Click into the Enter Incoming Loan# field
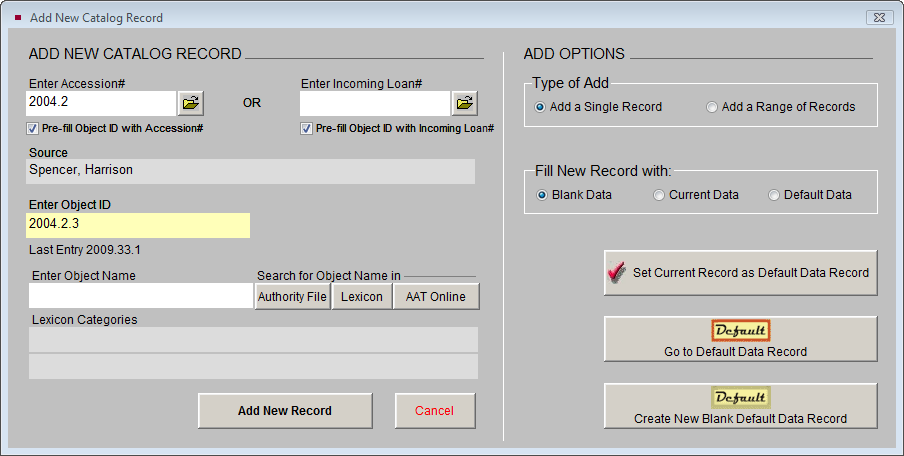This screenshot has width=904, height=456. click(375, 103)
